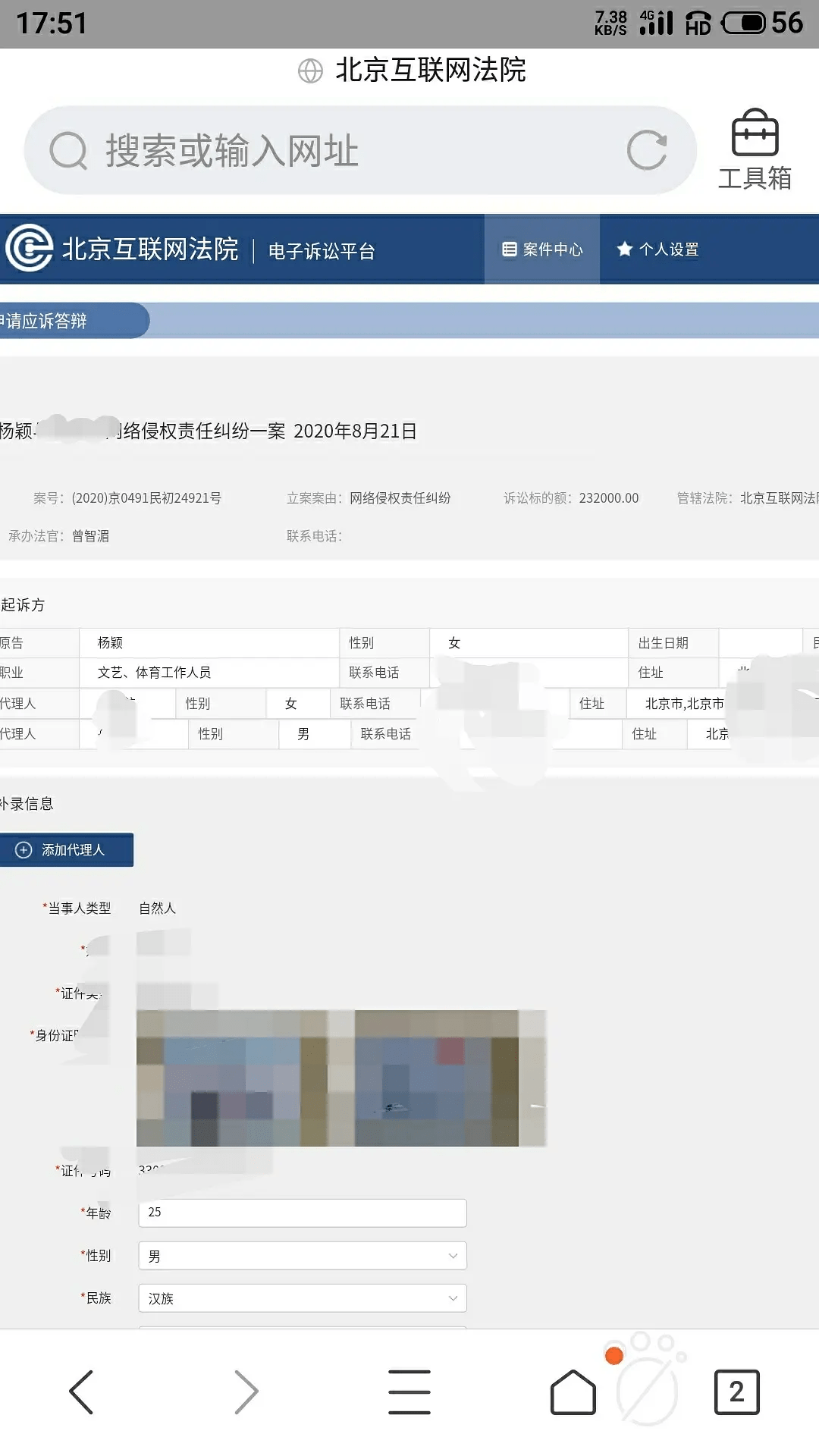Click the plus icon in 添加代理人
The width and height of the screenshot is (819, 1456).
pyautogui.click(x=24, y=850)
